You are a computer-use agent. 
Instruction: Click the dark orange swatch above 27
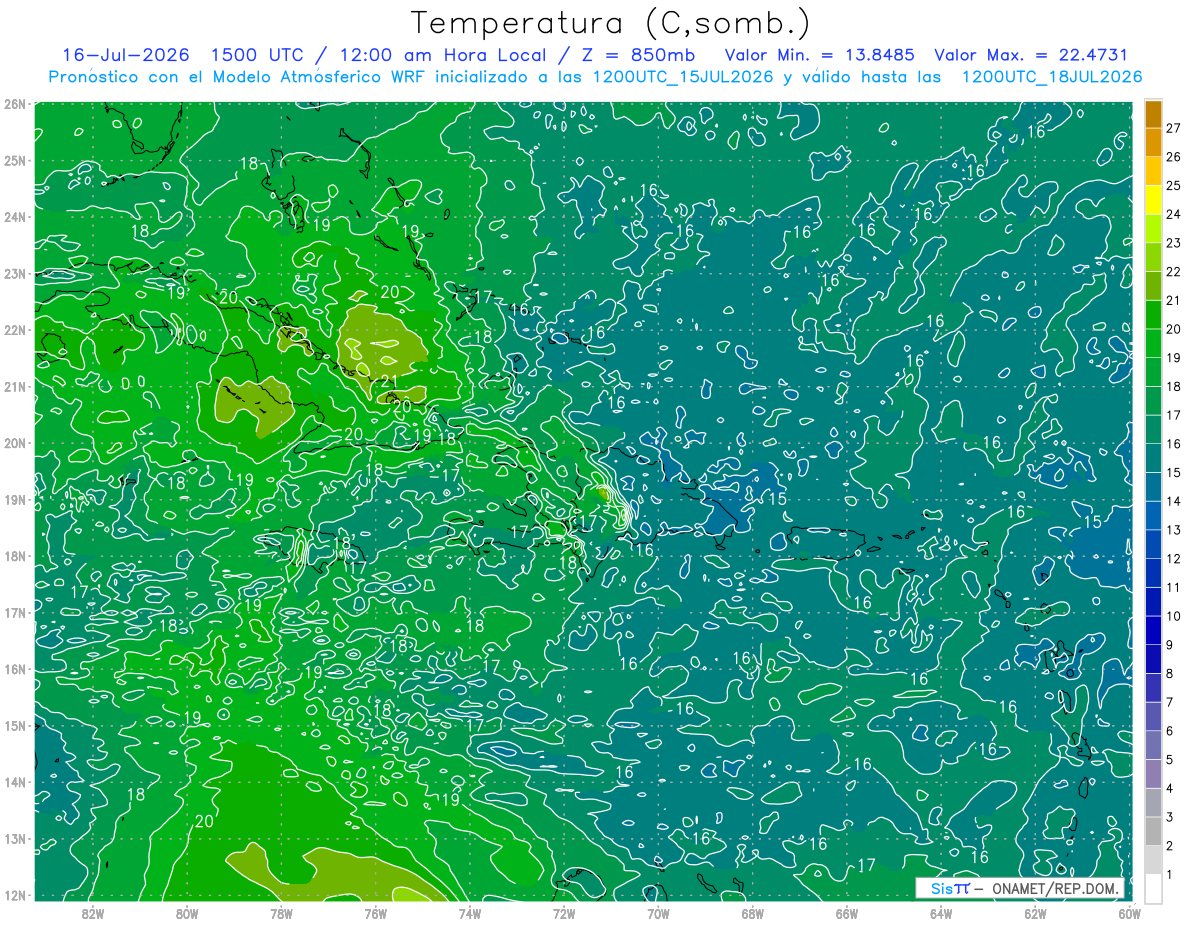tap(1153, 113)
